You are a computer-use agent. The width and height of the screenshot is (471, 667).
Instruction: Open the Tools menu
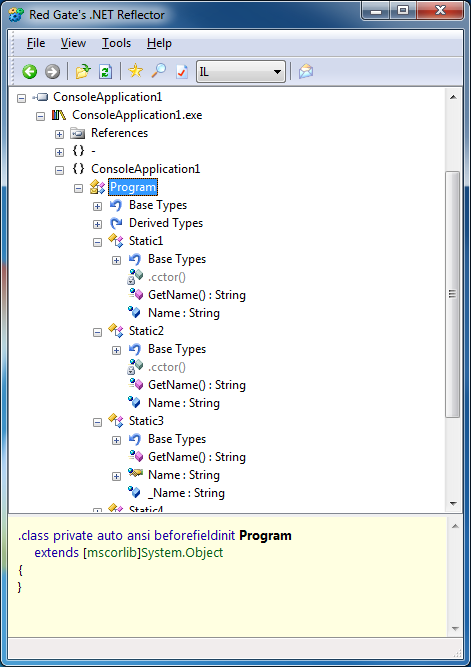(x=116, y=43)
